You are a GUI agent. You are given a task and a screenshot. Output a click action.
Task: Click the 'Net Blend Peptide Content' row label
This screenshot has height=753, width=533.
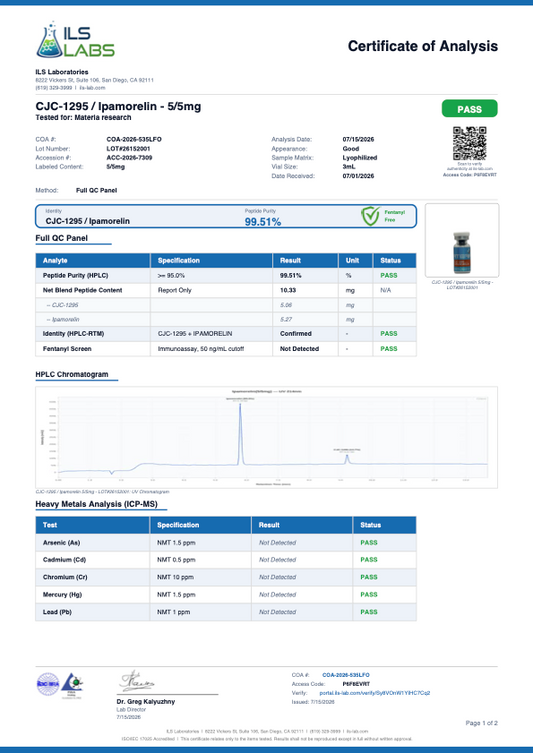point(83,290)
